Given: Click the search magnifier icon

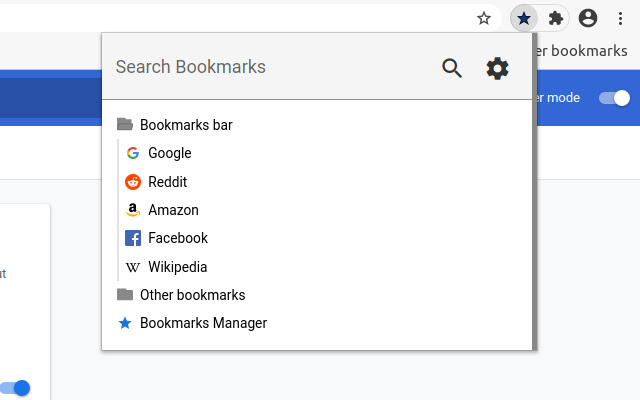Looking at the screenshot, I should coord(452,68).
